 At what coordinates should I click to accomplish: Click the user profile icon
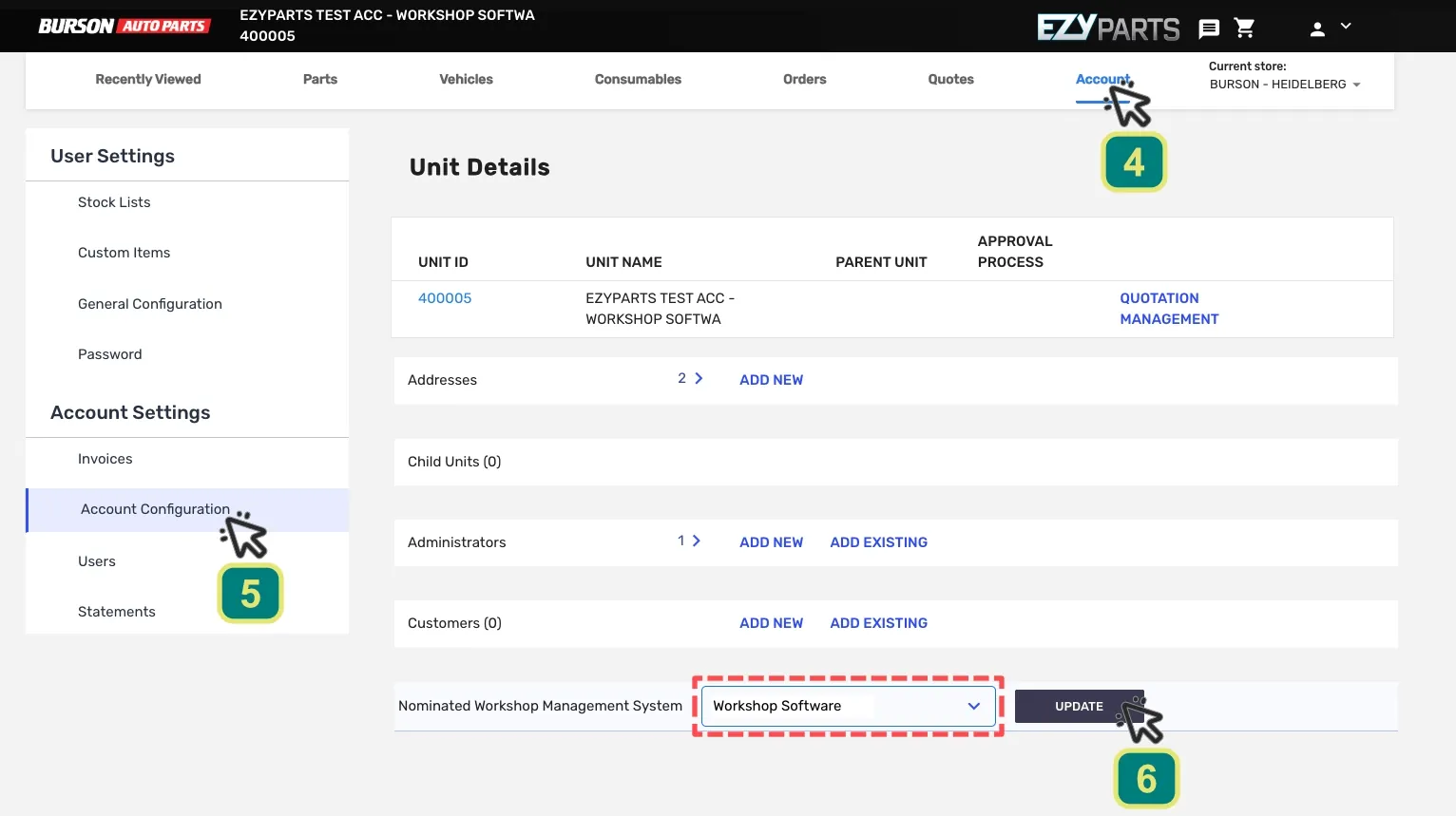(1317, 29)
